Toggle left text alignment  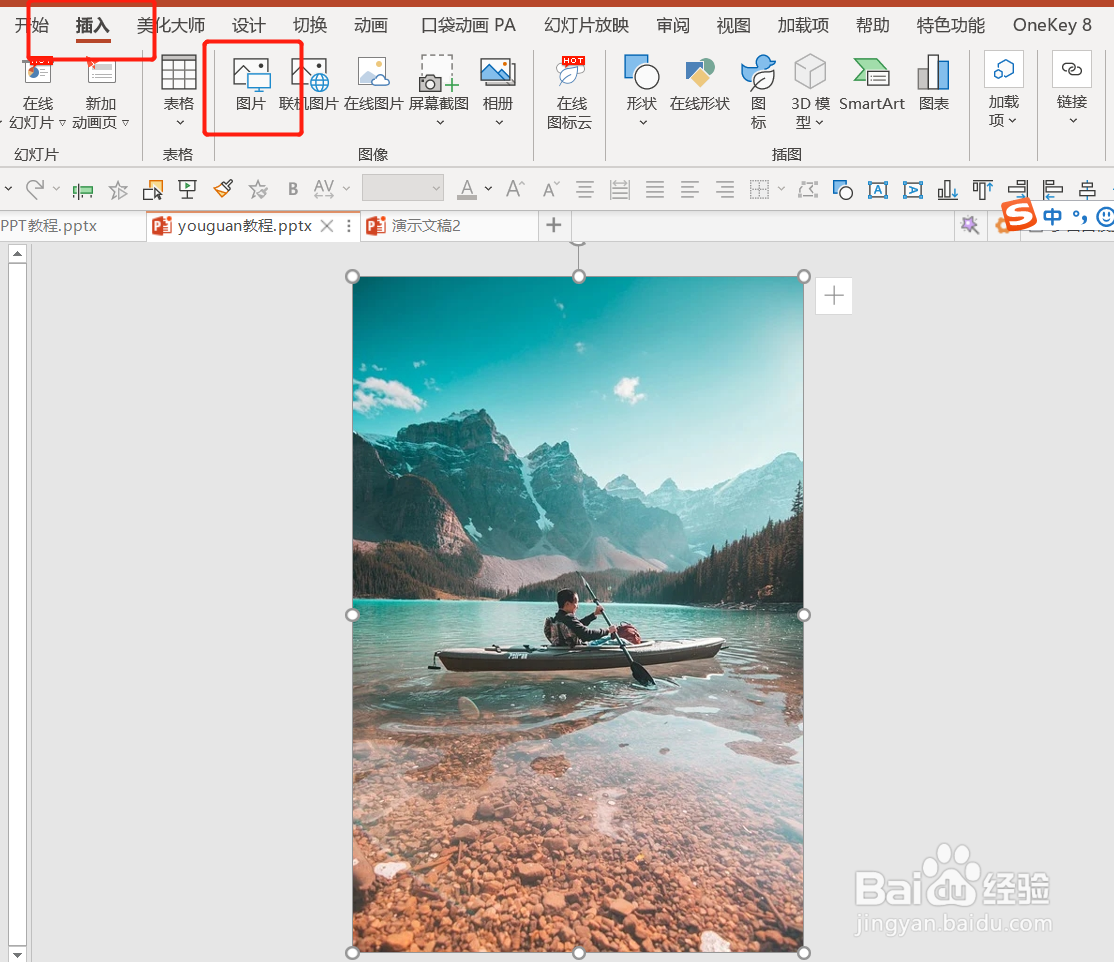689,190
